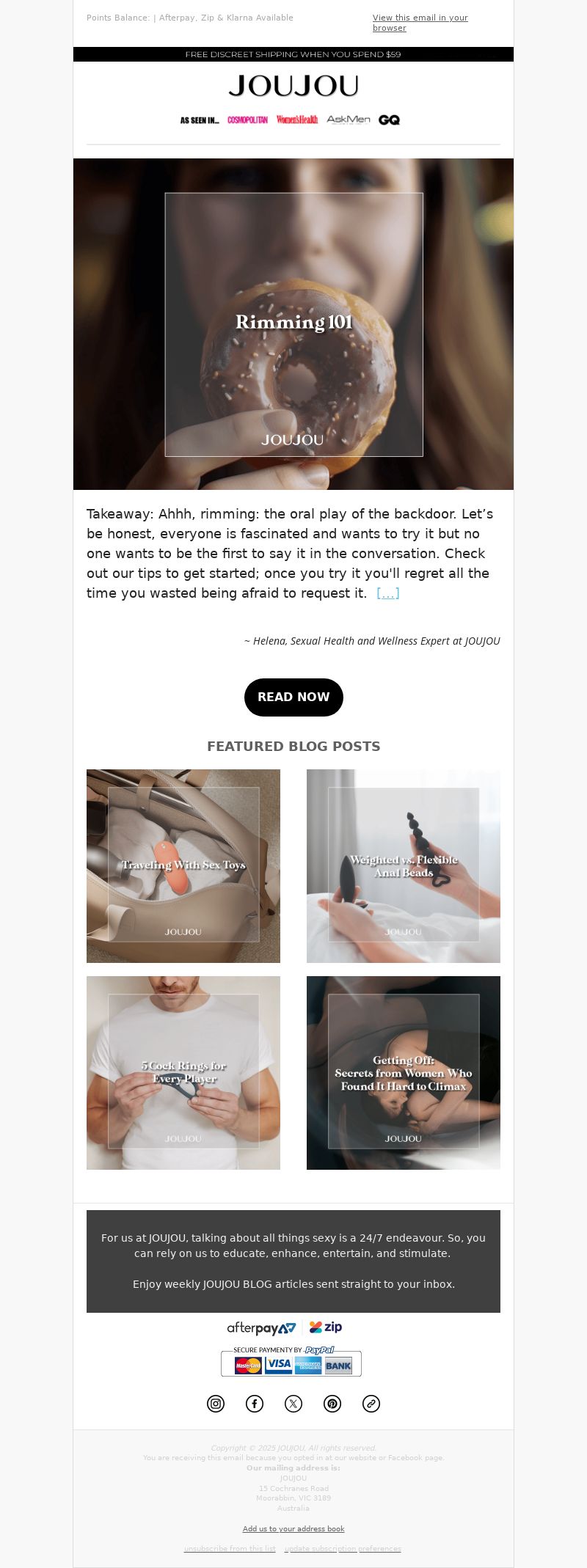Open the X (Twitter) social icon
Screen dimensions: 587x1568
coord(293,1404)
